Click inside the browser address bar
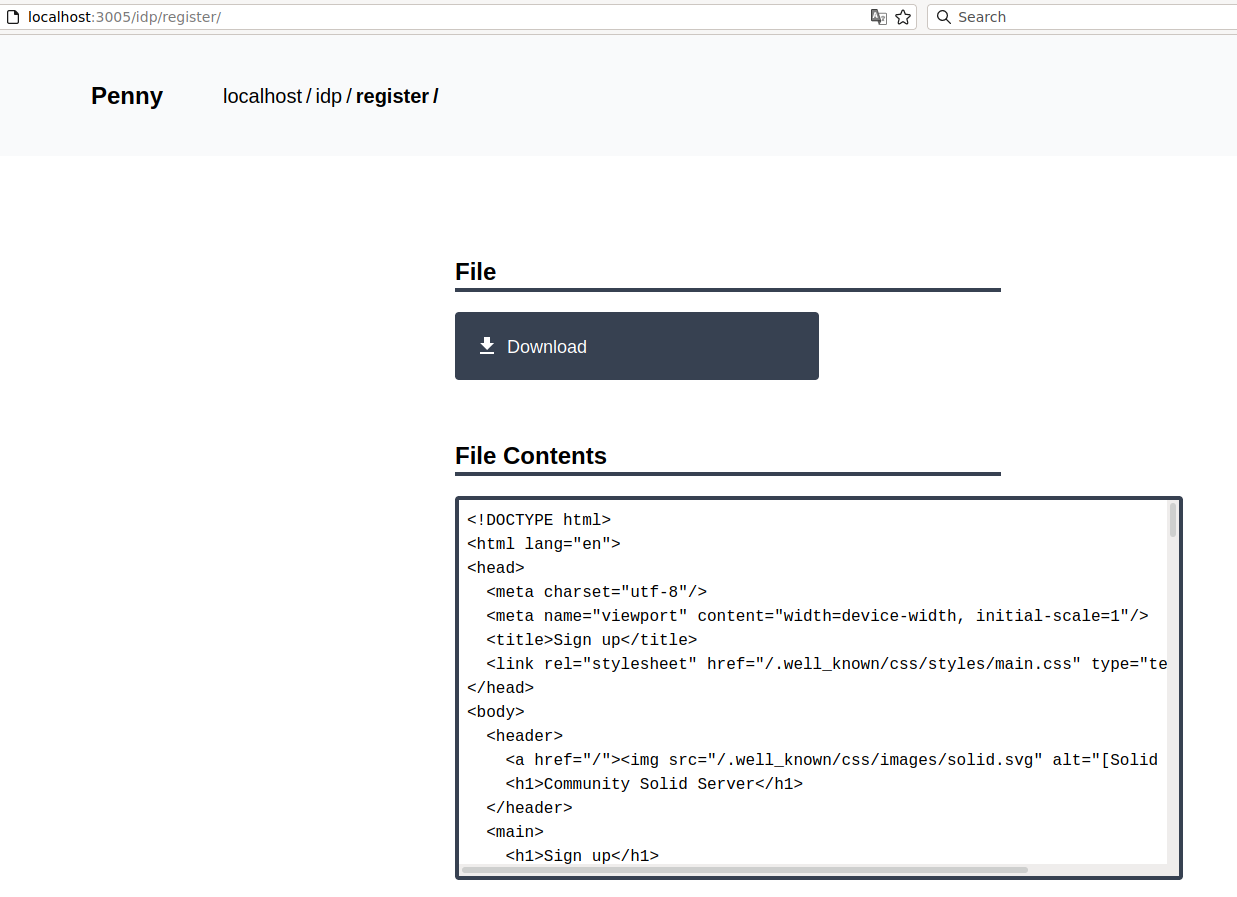This screenshot has height=897, width=1237. (x=400, y=16)
